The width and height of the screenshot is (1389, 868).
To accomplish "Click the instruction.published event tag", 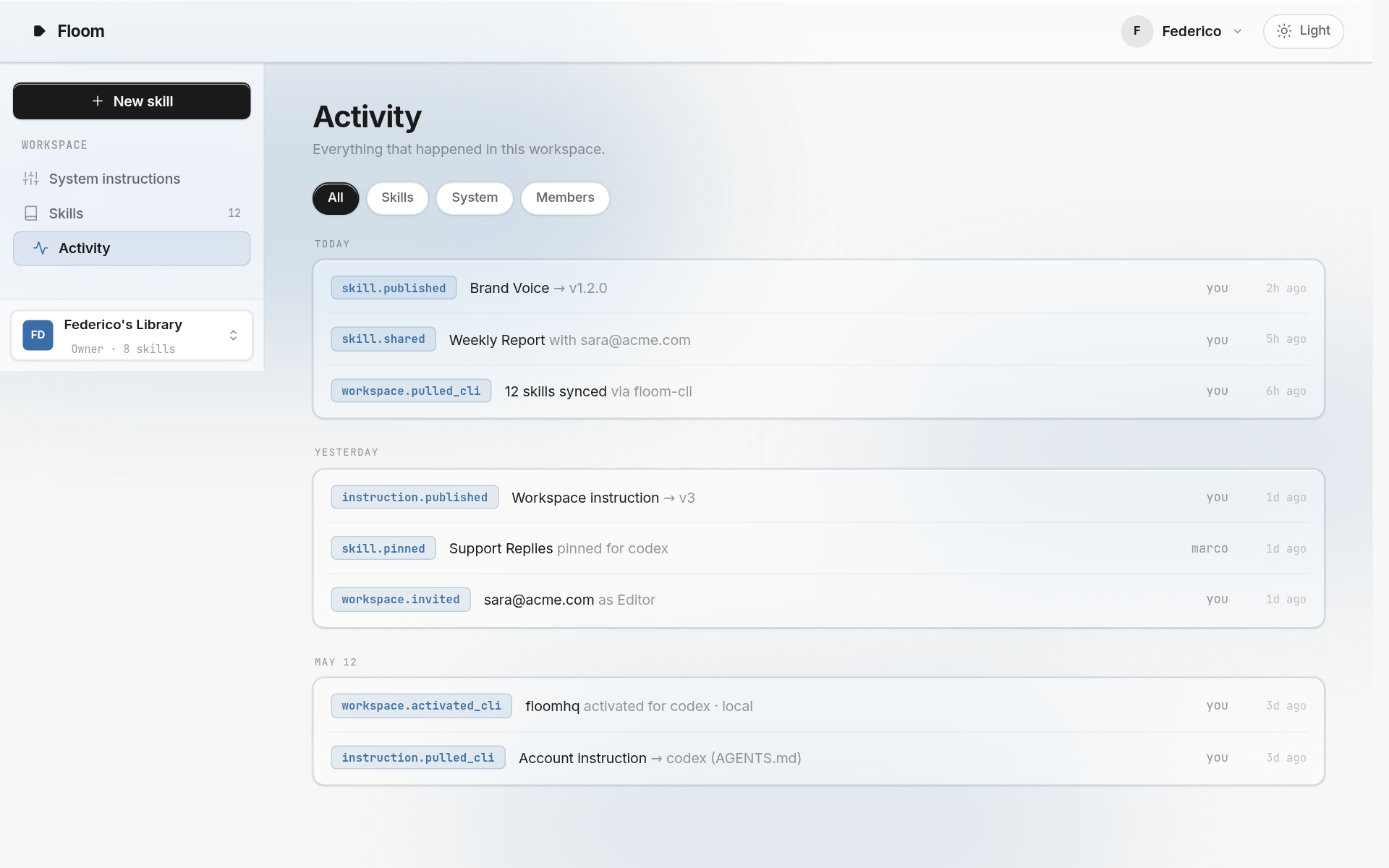I will click(x=415, y=498).
